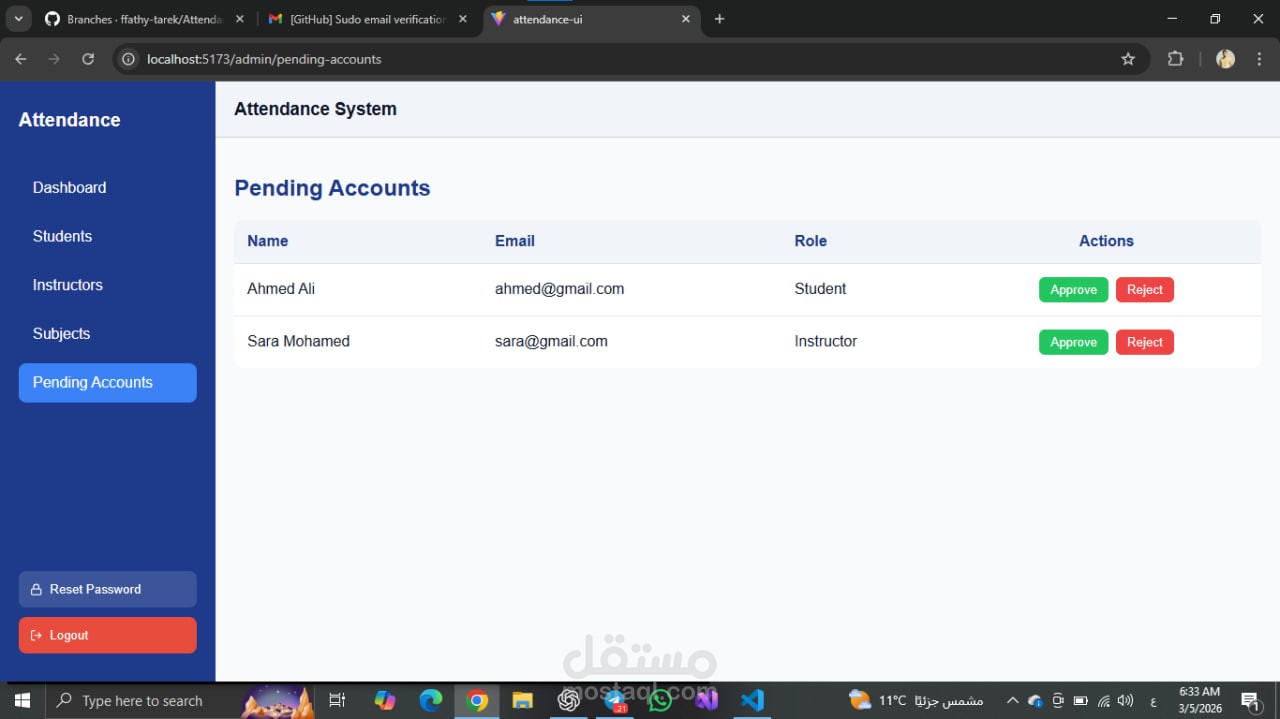Approve Ahmed Ali's pending account

click(x=1073, y=290)
